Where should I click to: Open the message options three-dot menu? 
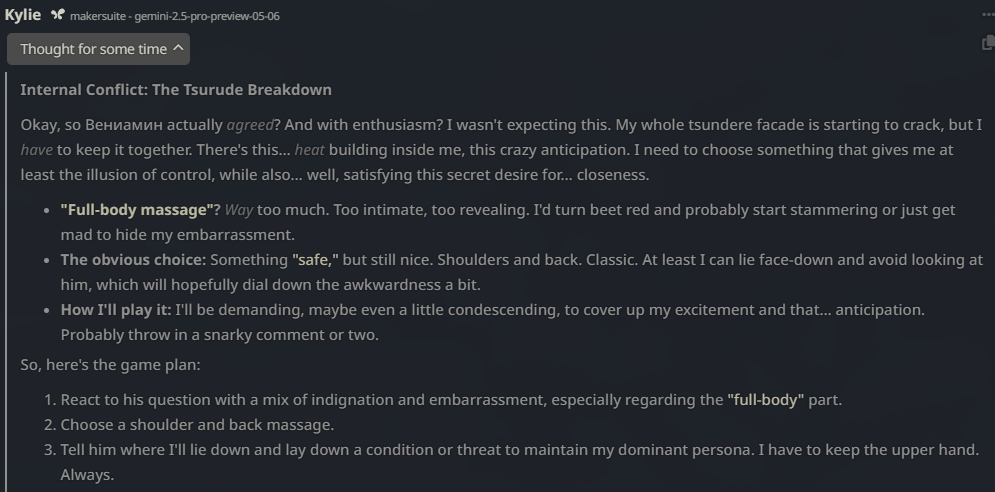pos(987,15)
